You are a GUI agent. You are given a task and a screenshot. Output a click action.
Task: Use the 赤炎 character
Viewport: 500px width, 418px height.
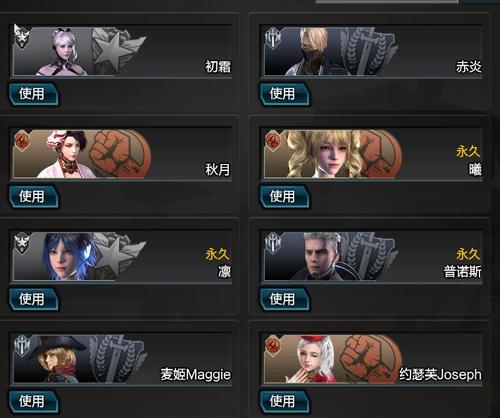tap(284, 94)
